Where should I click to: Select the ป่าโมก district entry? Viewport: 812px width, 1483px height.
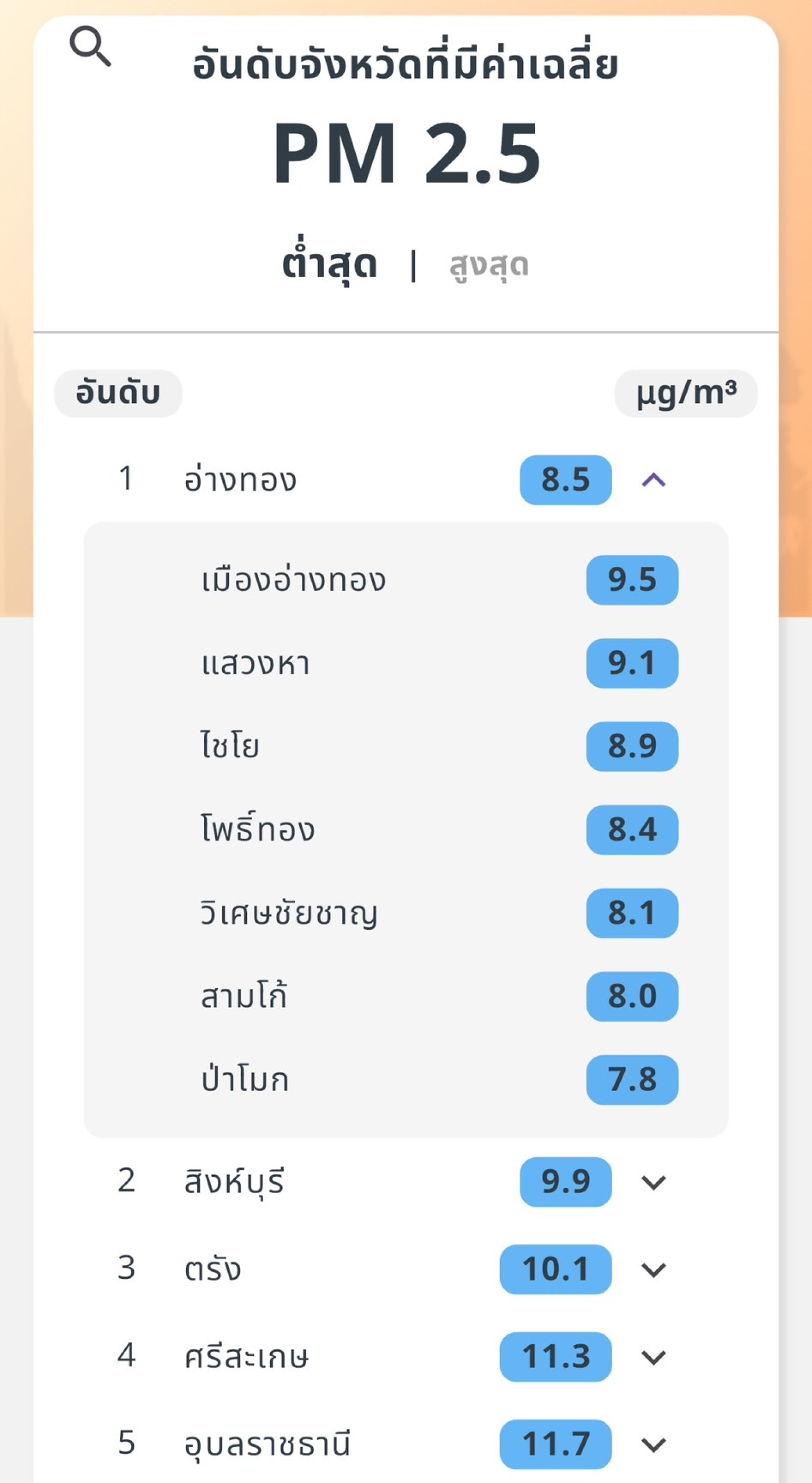coord(245,1079)
